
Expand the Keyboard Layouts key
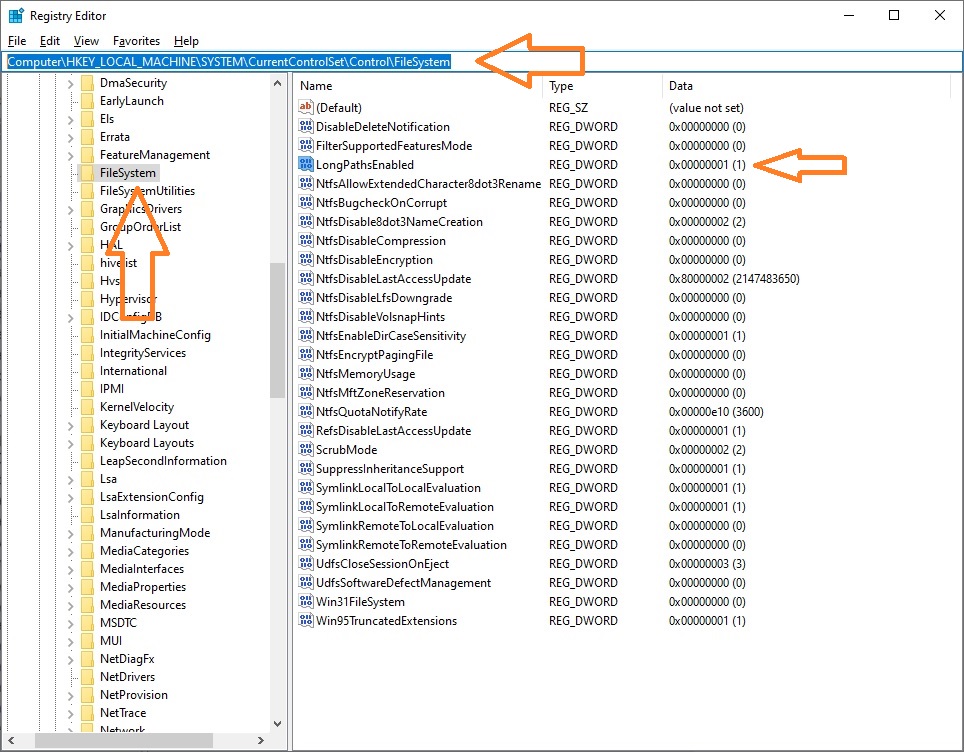coord(70,443)
